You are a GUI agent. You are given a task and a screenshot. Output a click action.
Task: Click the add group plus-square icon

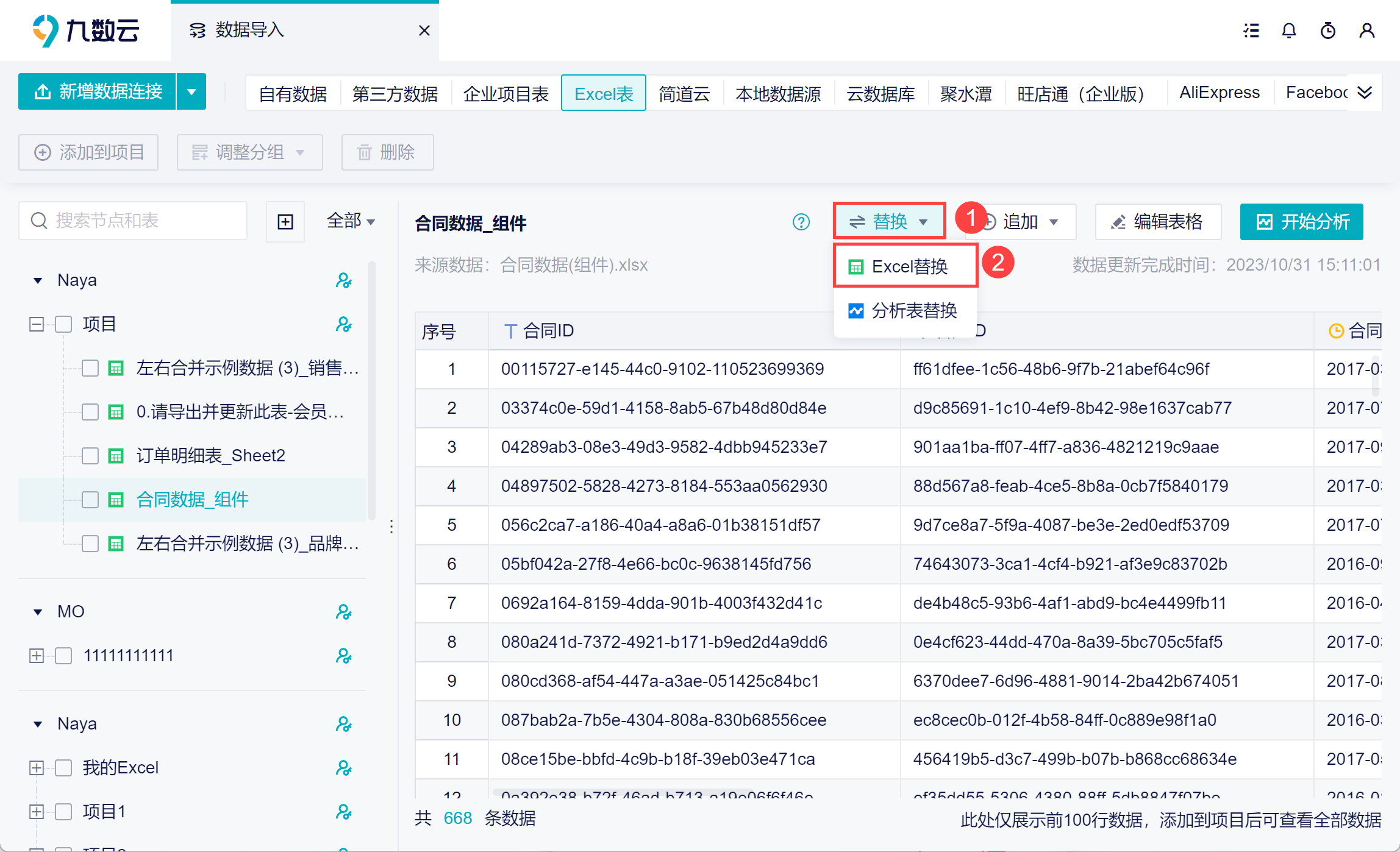click(x=285, y=221)
